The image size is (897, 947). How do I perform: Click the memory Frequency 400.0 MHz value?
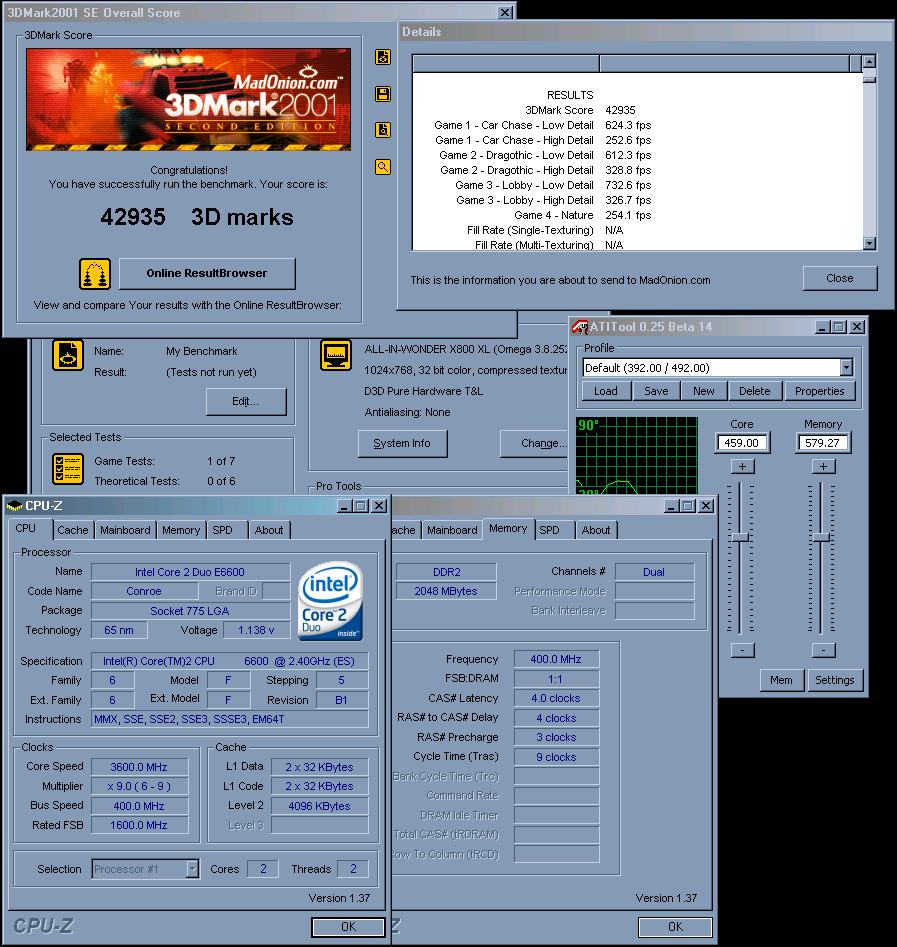pos(556,660)
